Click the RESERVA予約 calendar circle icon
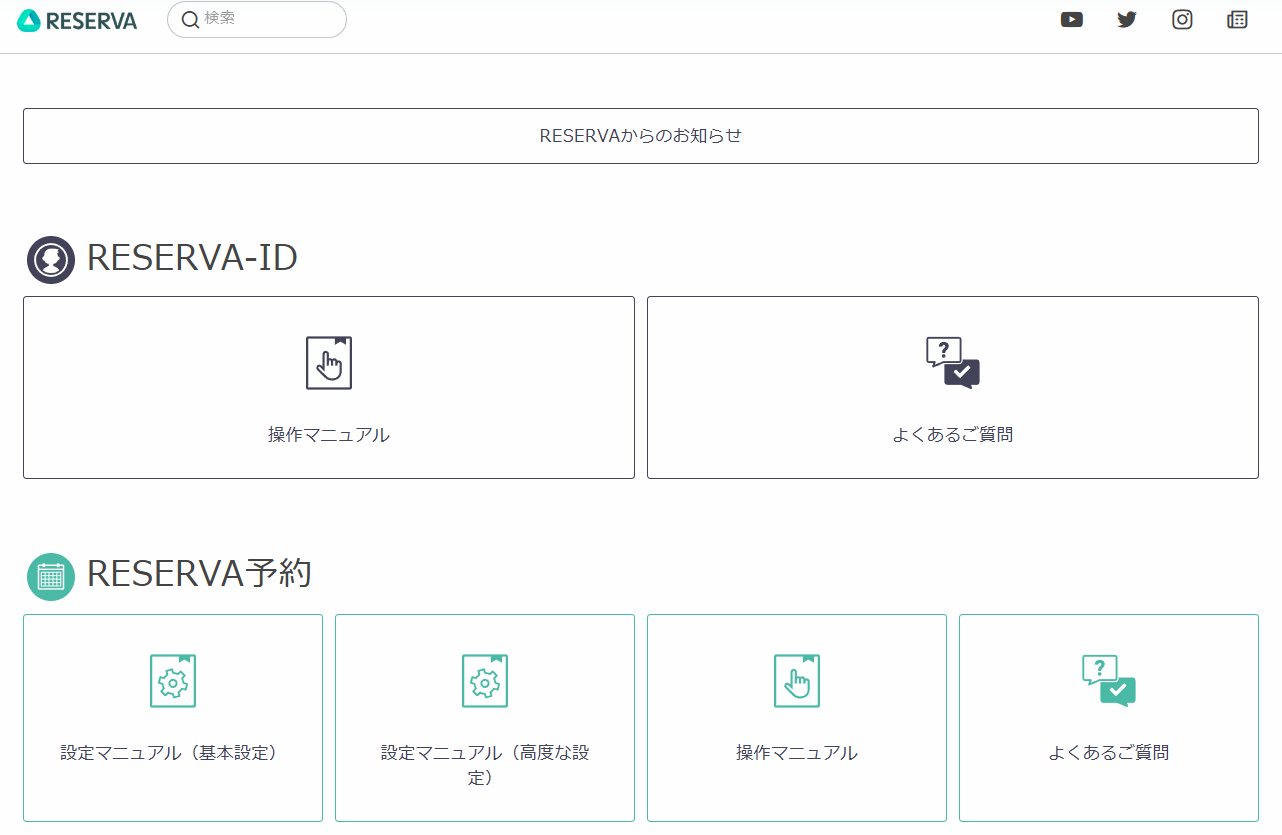The image size is (1282, 835). 51,577
